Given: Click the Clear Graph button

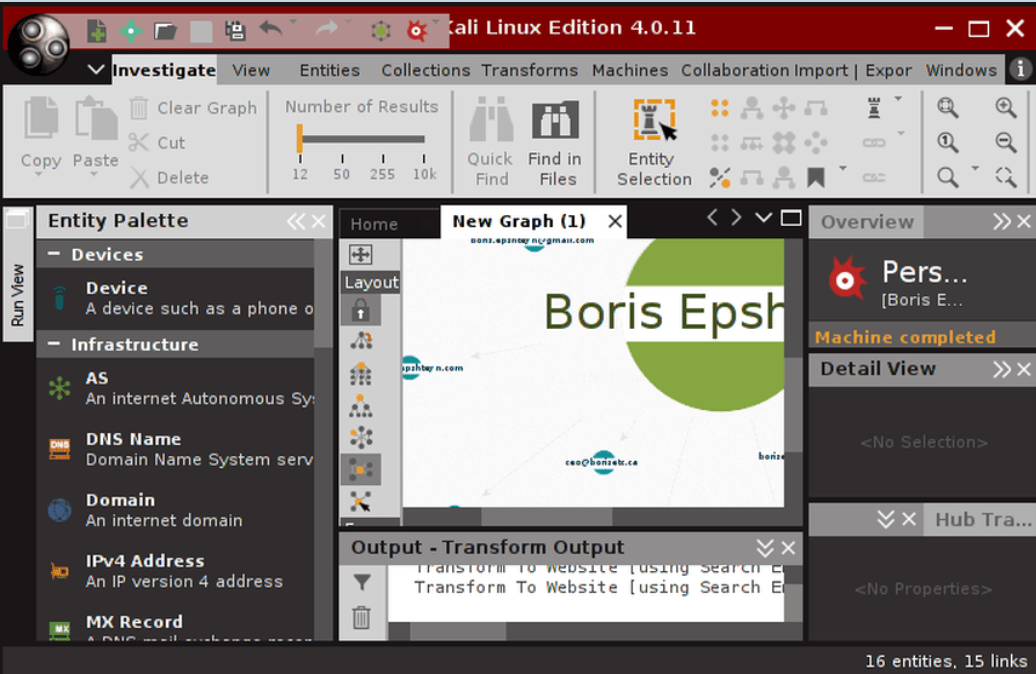Looking at the screenshot, I should 194,108.
